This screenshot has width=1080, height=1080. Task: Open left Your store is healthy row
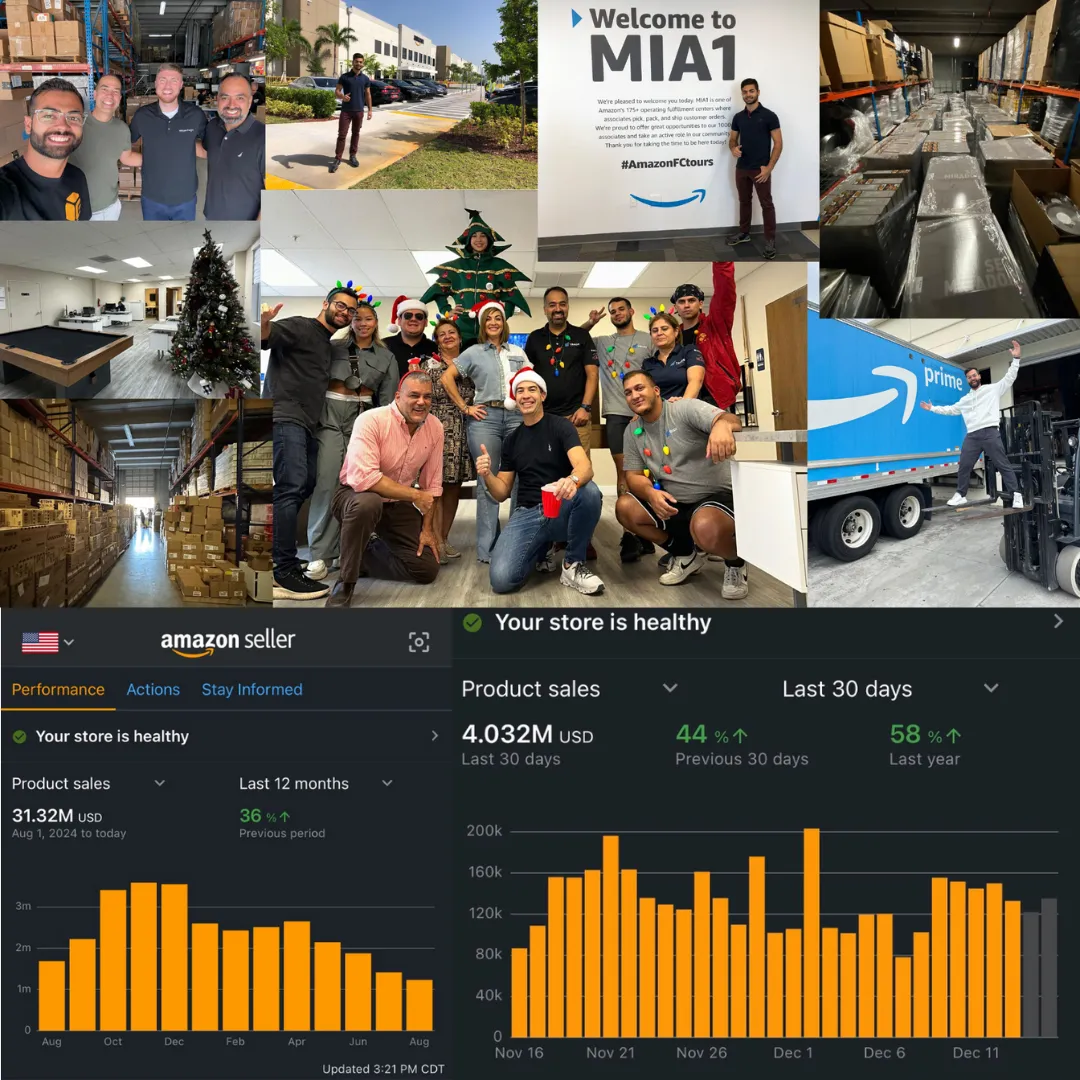[x=226, y=736]
